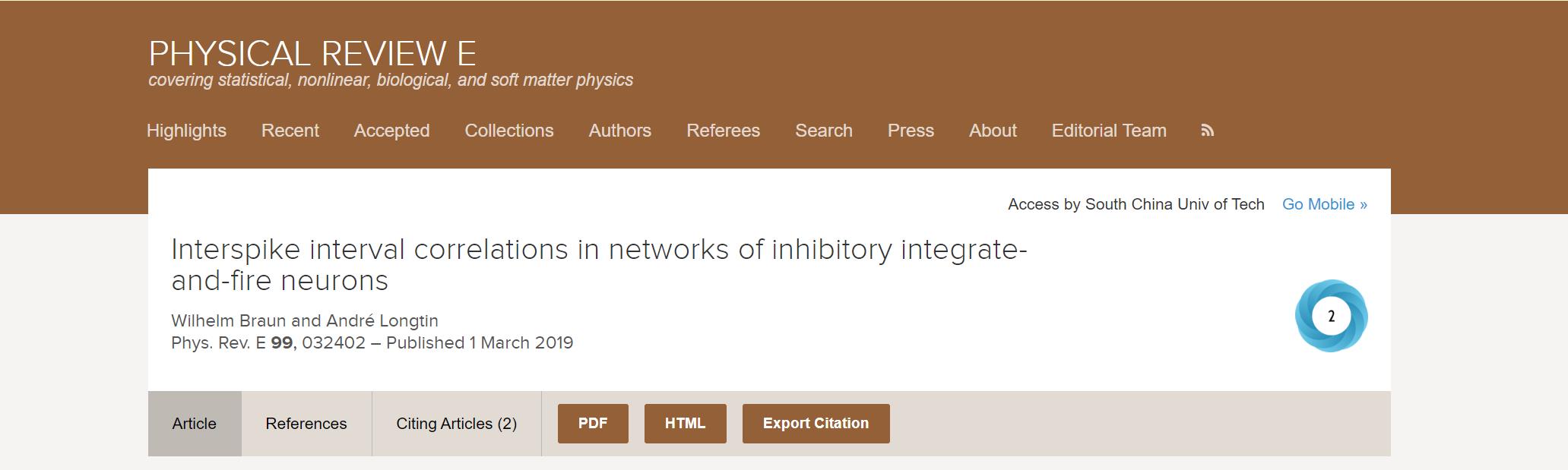1568x470 pixels.
Task: Download the article PDF
Action: [x=593, y=424]
